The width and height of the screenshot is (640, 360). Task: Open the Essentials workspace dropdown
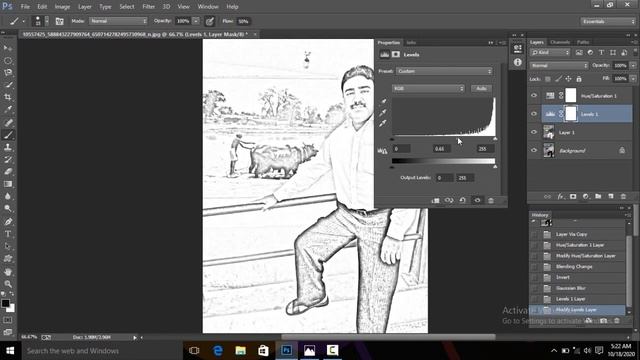(x=608, y=21)
